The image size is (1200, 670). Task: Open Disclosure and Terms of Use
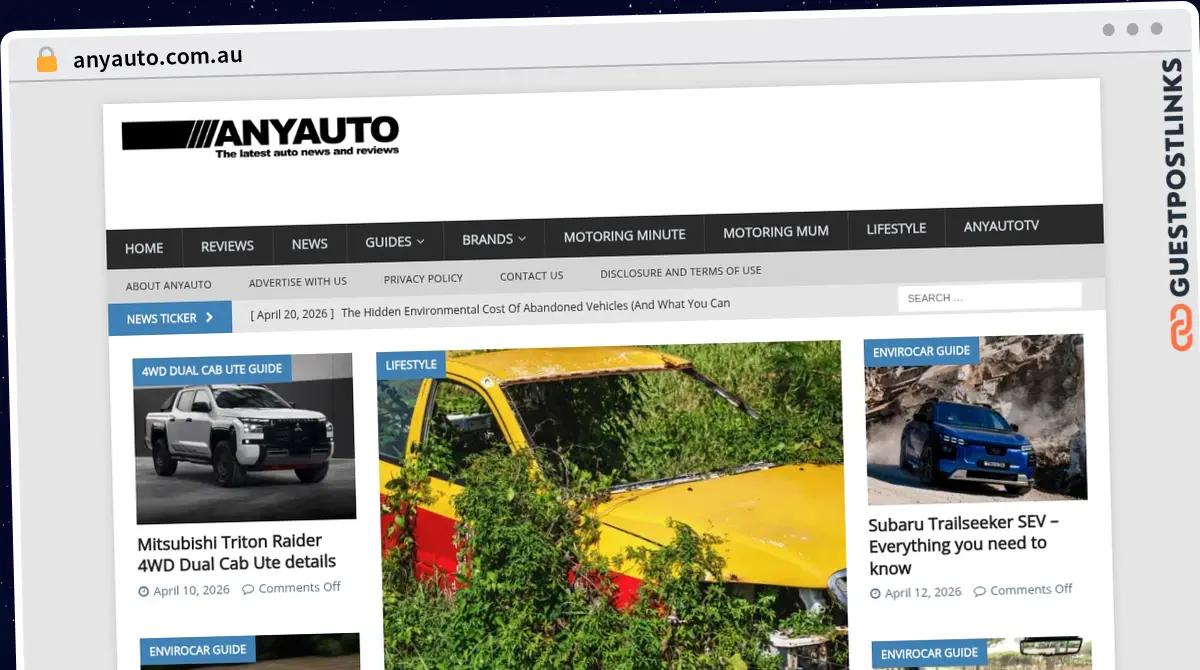680,271
